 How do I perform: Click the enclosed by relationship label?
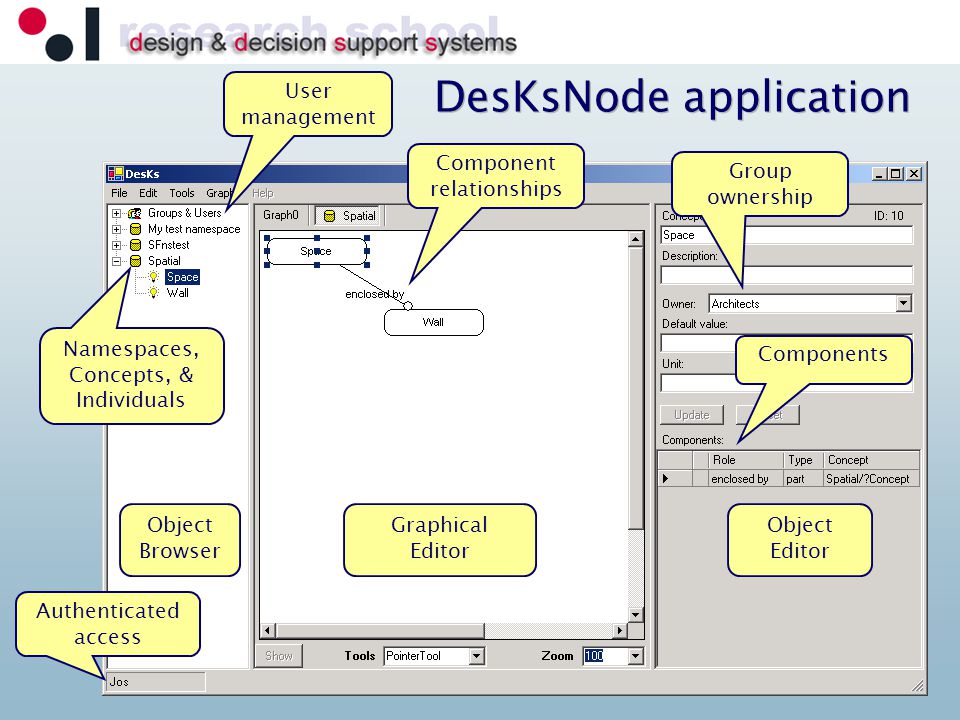pyautogui.click(x=374, y=294)
